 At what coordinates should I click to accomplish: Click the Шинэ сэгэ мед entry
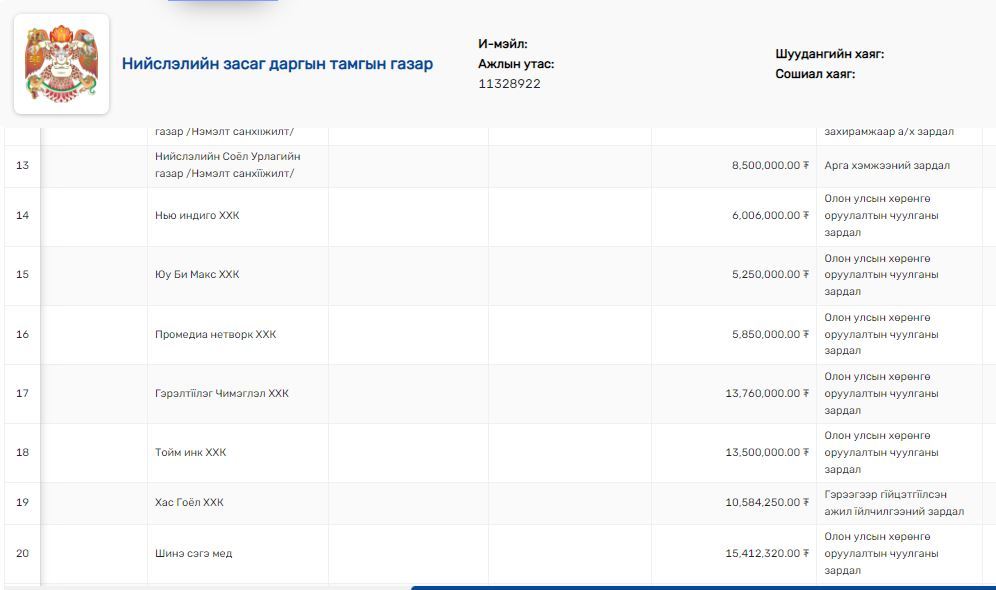tap(193, 553)
